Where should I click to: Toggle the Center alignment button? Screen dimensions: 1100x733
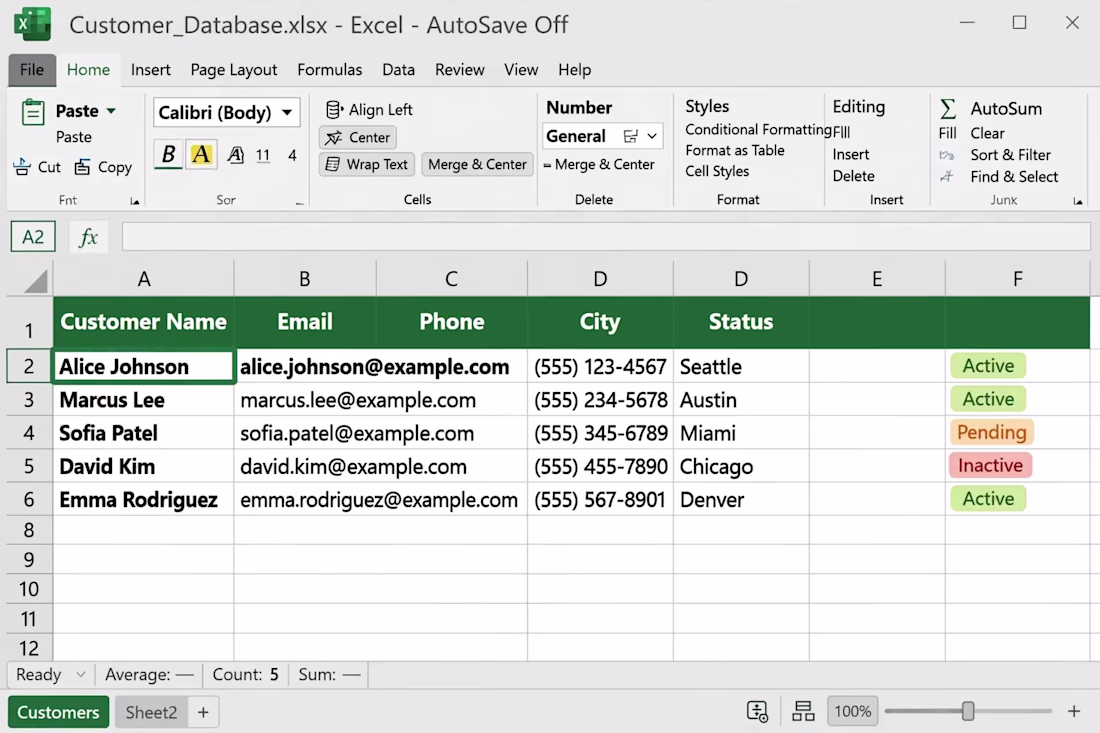(x=358, y=137)
